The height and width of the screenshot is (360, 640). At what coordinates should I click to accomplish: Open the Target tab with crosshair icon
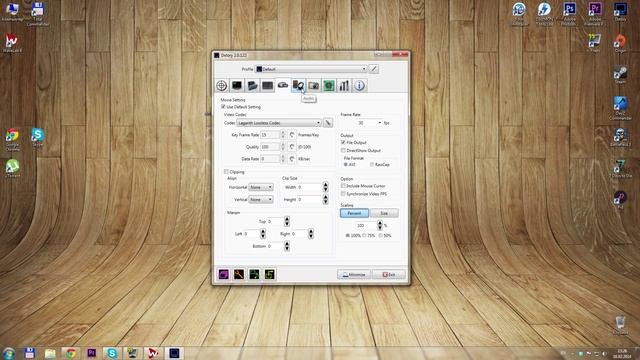(x=222, y=86)
